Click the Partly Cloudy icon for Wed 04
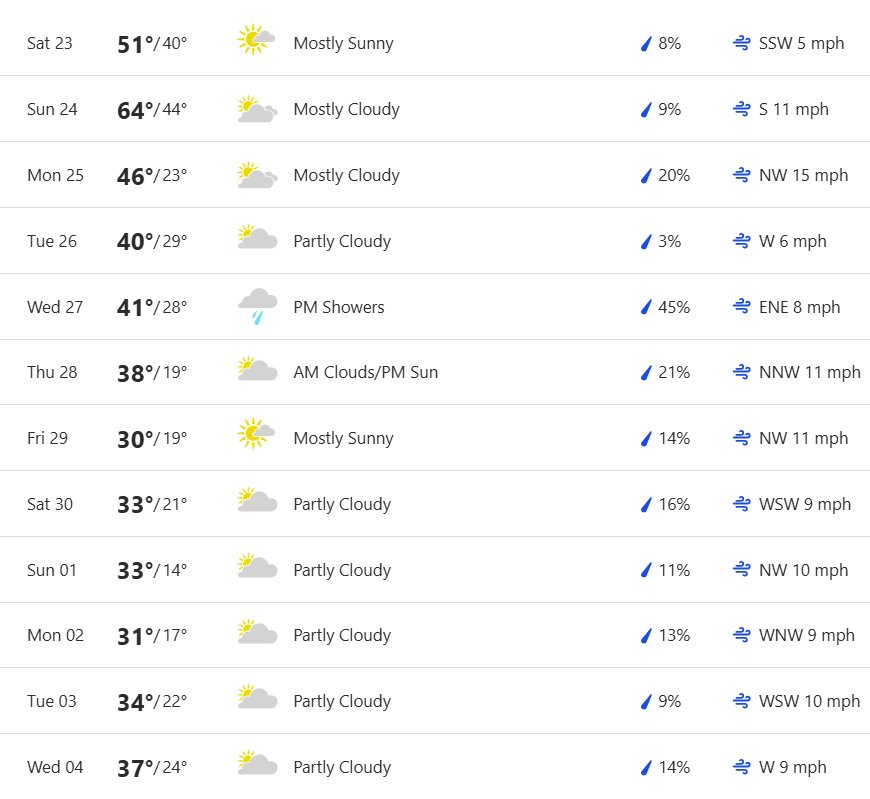The height and width of the screenshot is (799, 870). click(257, 762)
